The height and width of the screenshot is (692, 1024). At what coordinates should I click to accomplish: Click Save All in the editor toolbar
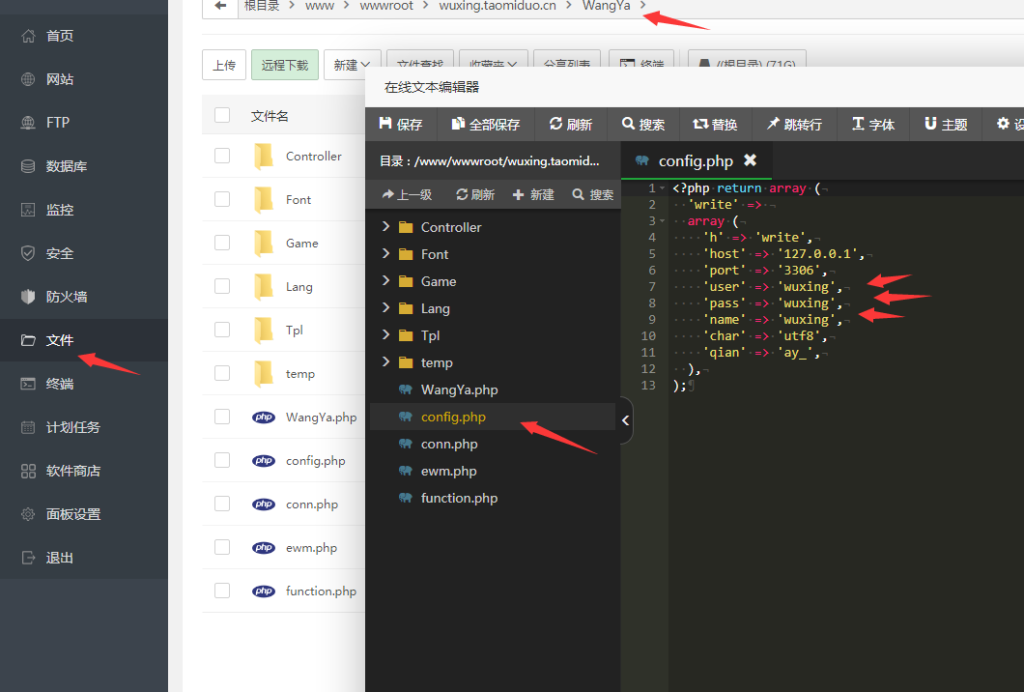tap(485, 124)
